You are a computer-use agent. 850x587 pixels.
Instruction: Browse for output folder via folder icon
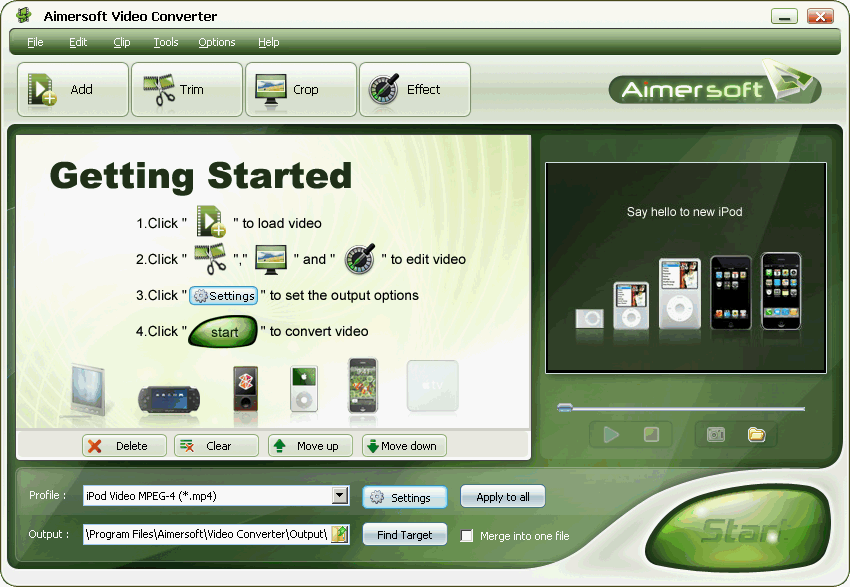coord(340,534)
